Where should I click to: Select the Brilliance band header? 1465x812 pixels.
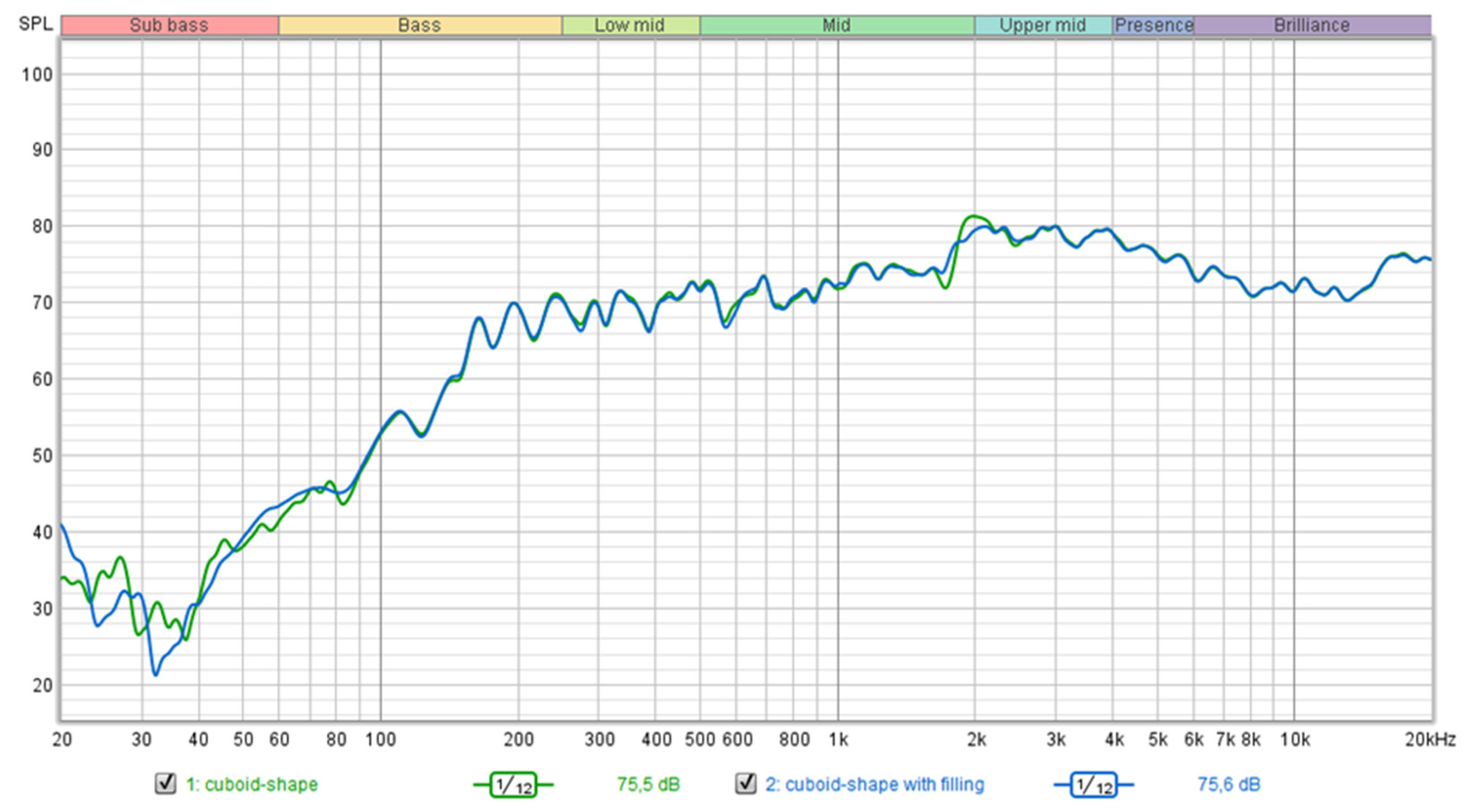point(1311,25)
